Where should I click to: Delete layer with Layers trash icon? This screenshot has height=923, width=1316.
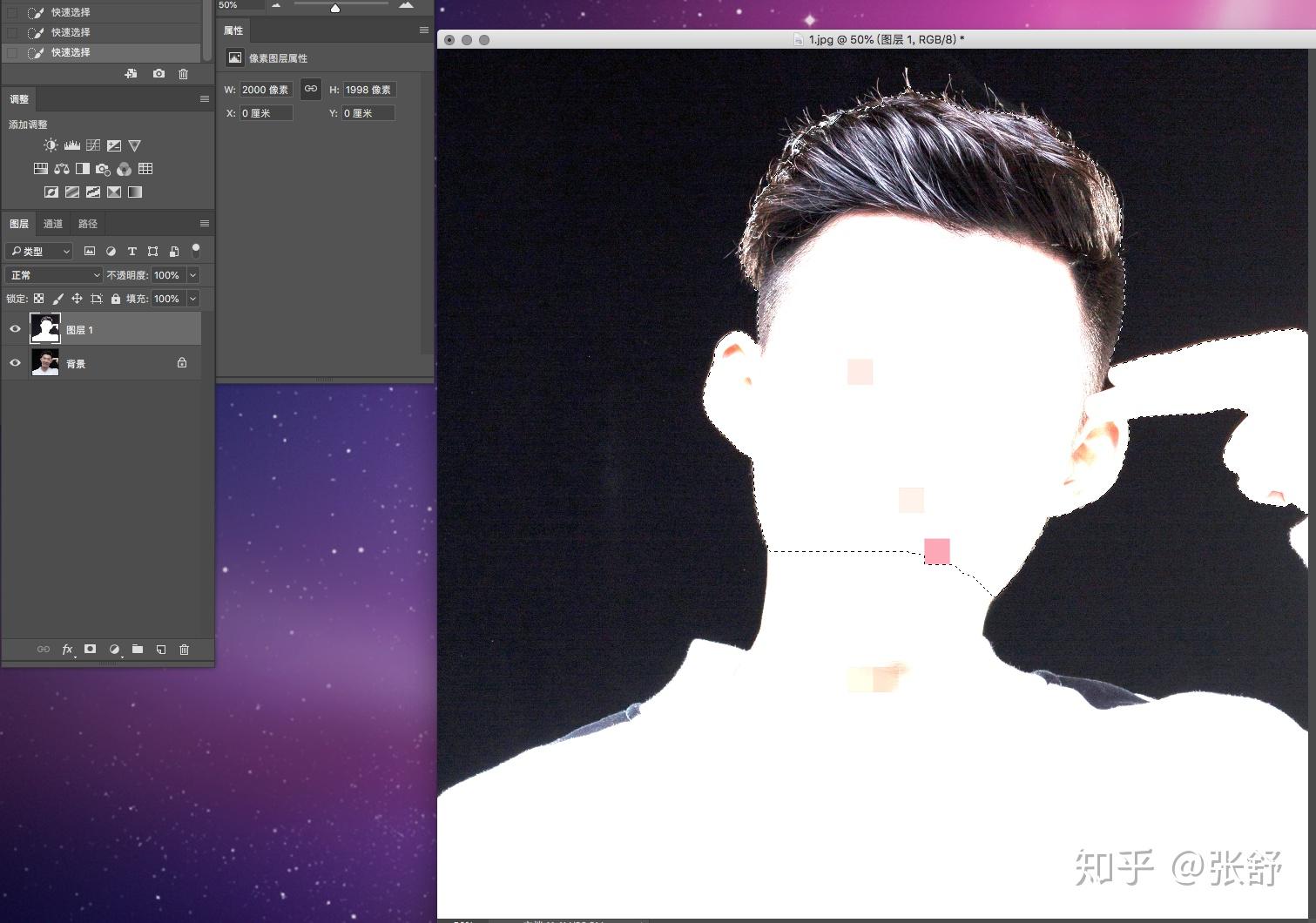[x=184, y=649]
